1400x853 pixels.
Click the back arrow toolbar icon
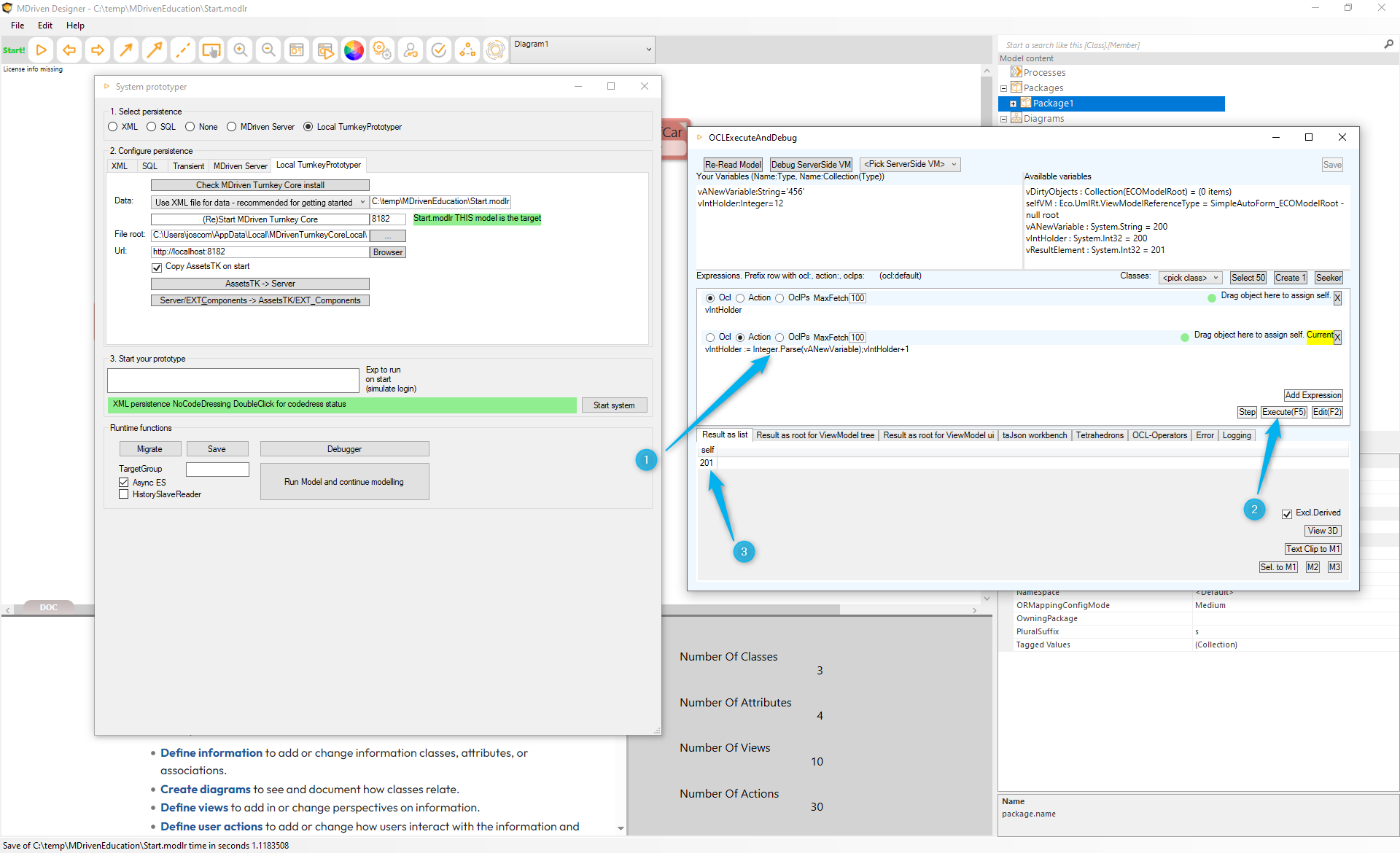69,50
